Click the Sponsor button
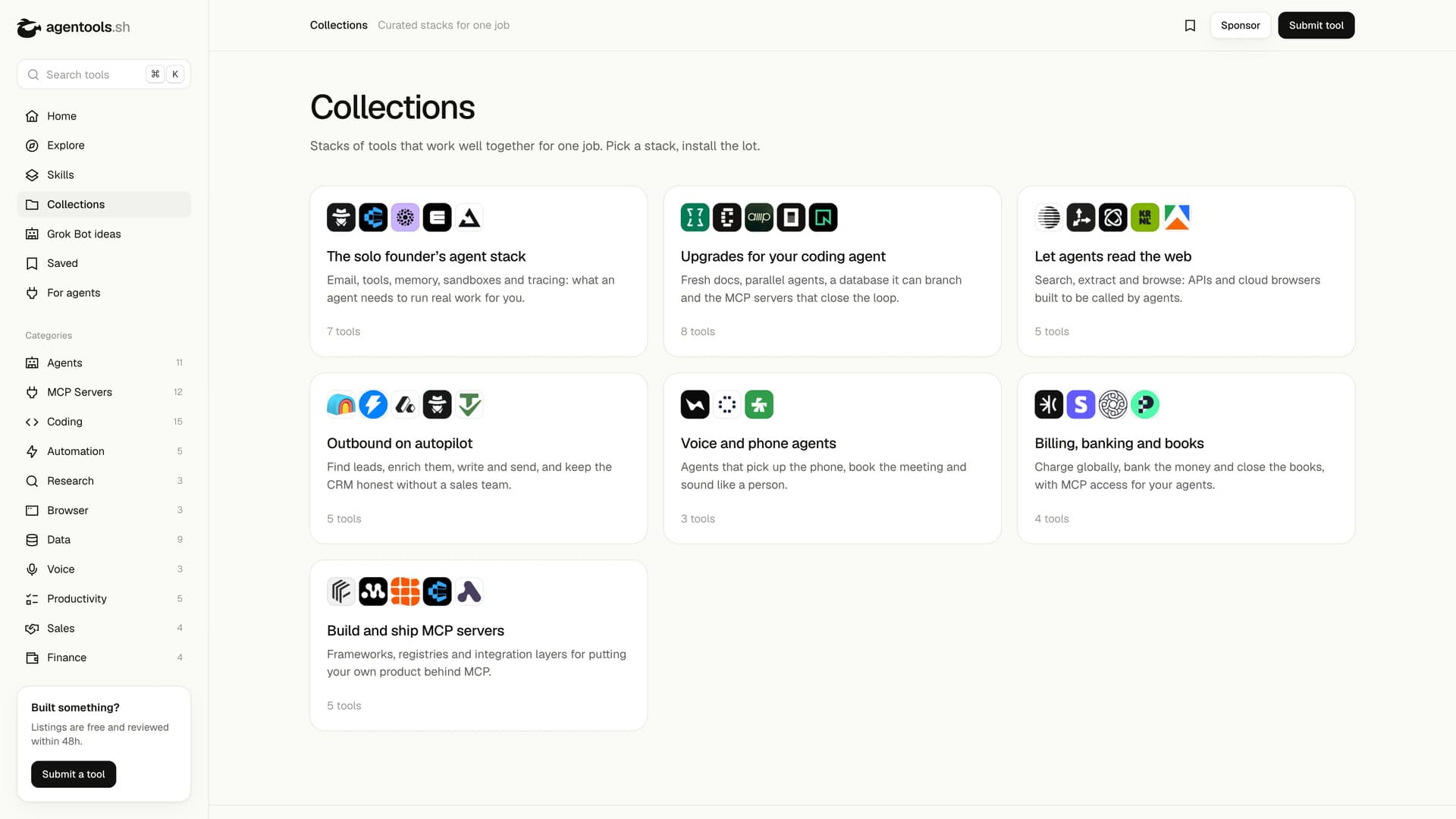The image size is (1456, 819). tap(1240, 26)
